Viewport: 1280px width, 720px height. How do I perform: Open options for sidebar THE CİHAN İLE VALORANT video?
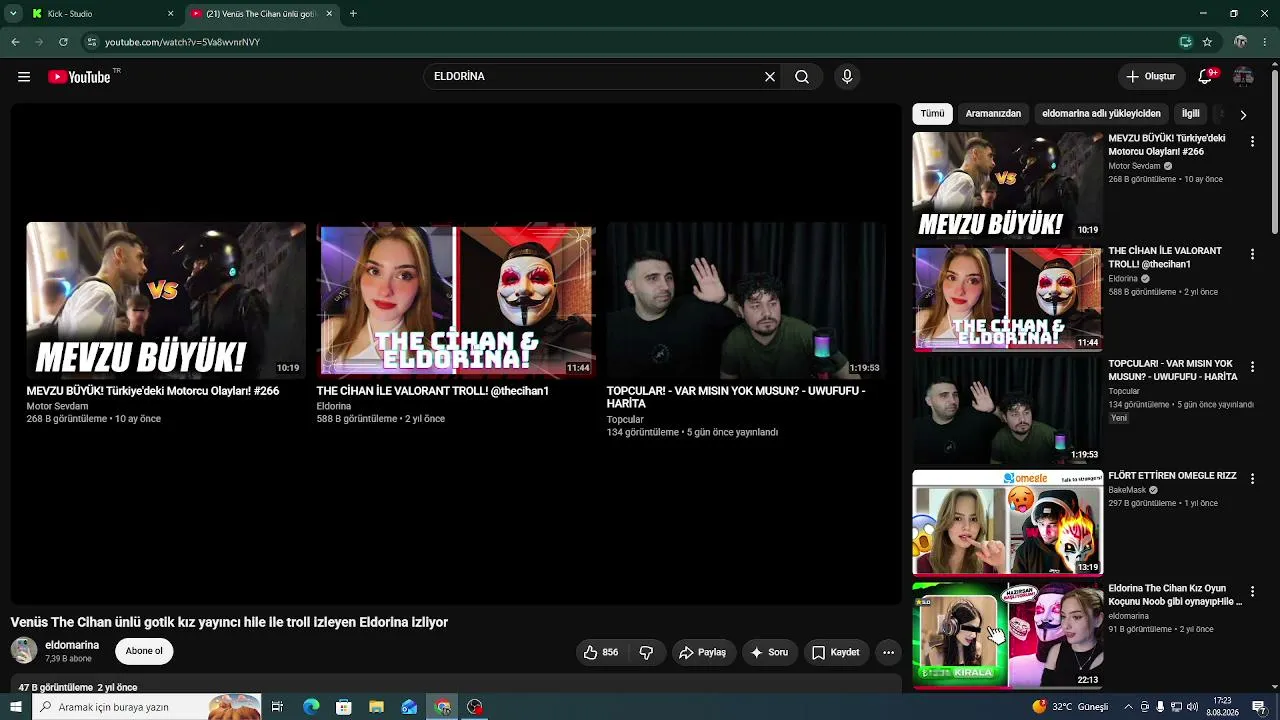1252,255
